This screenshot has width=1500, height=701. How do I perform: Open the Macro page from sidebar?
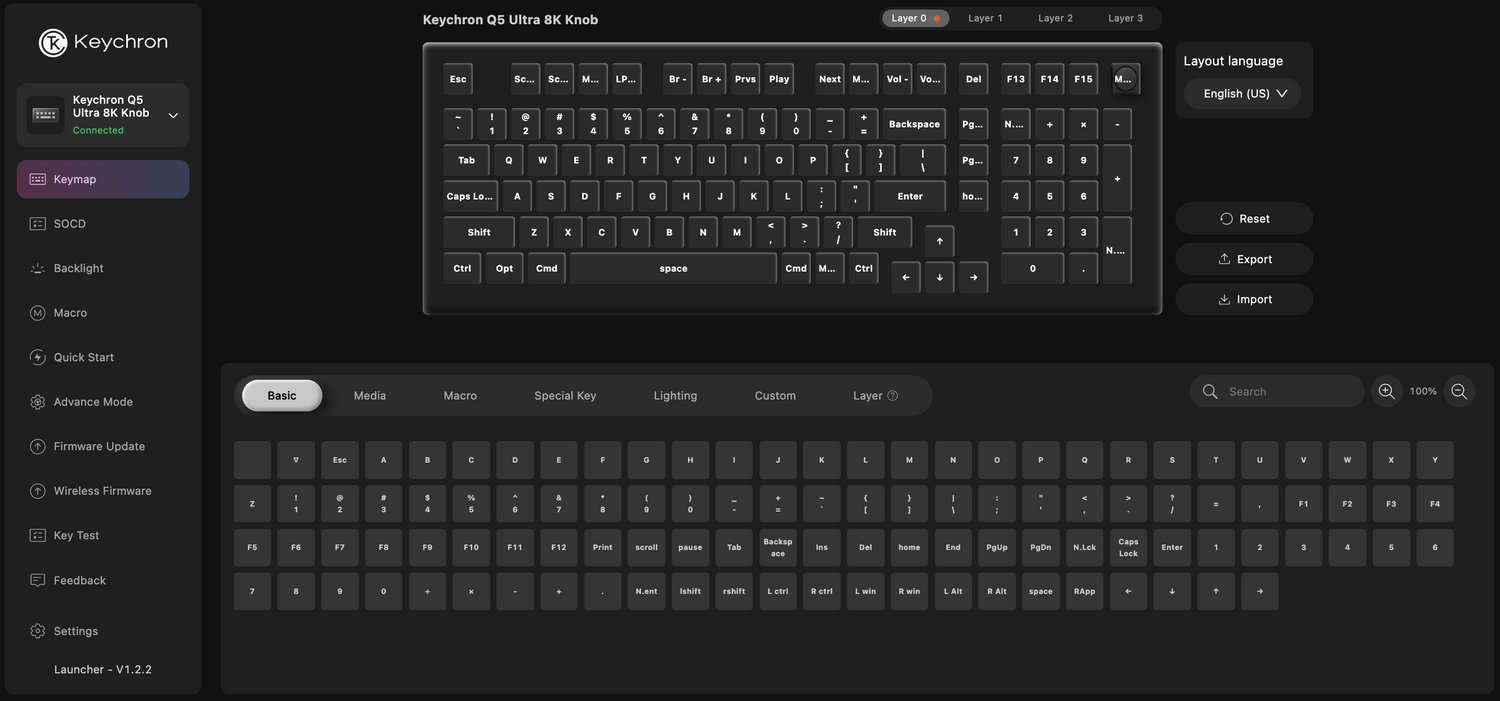103,313
